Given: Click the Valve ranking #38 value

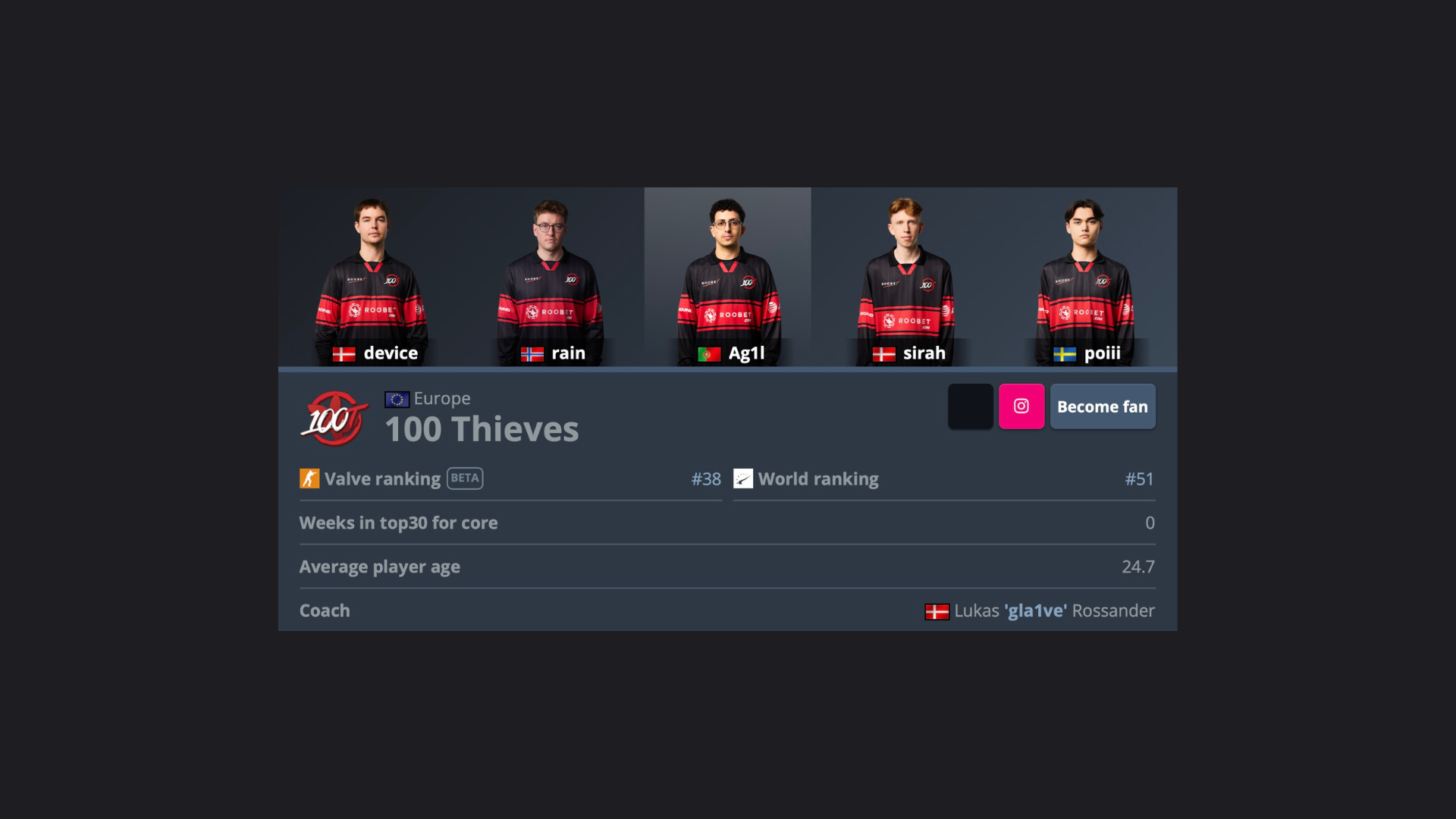Looking at the screenshot, I should 706,479.
